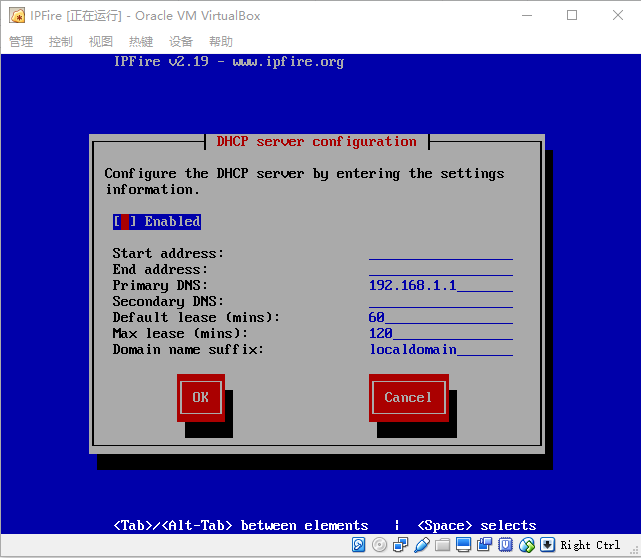This screenshot has width=641, height=558.
Task: Open the 控制 menu
Action: tap(61, 41)
